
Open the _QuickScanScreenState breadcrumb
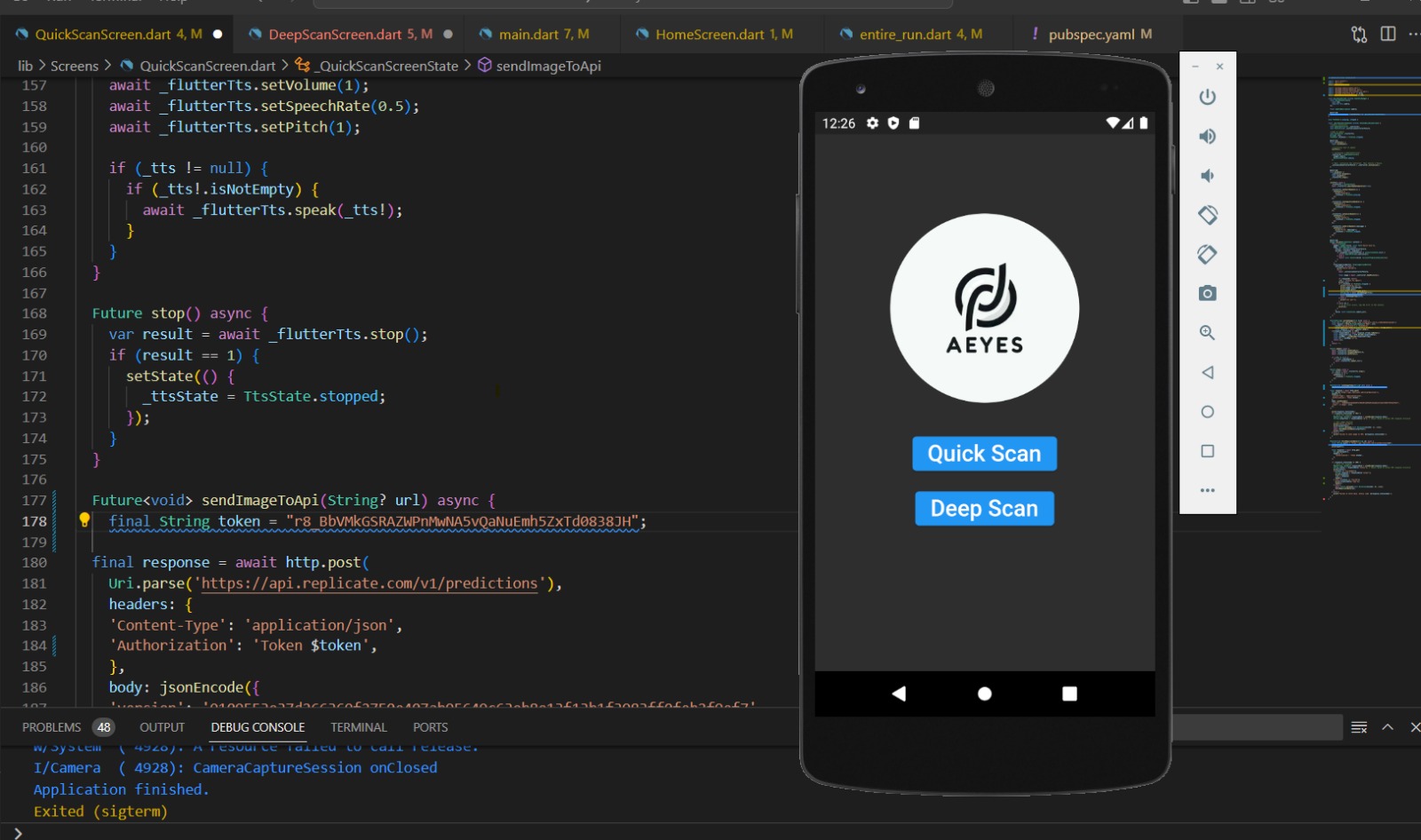(388, 66)
